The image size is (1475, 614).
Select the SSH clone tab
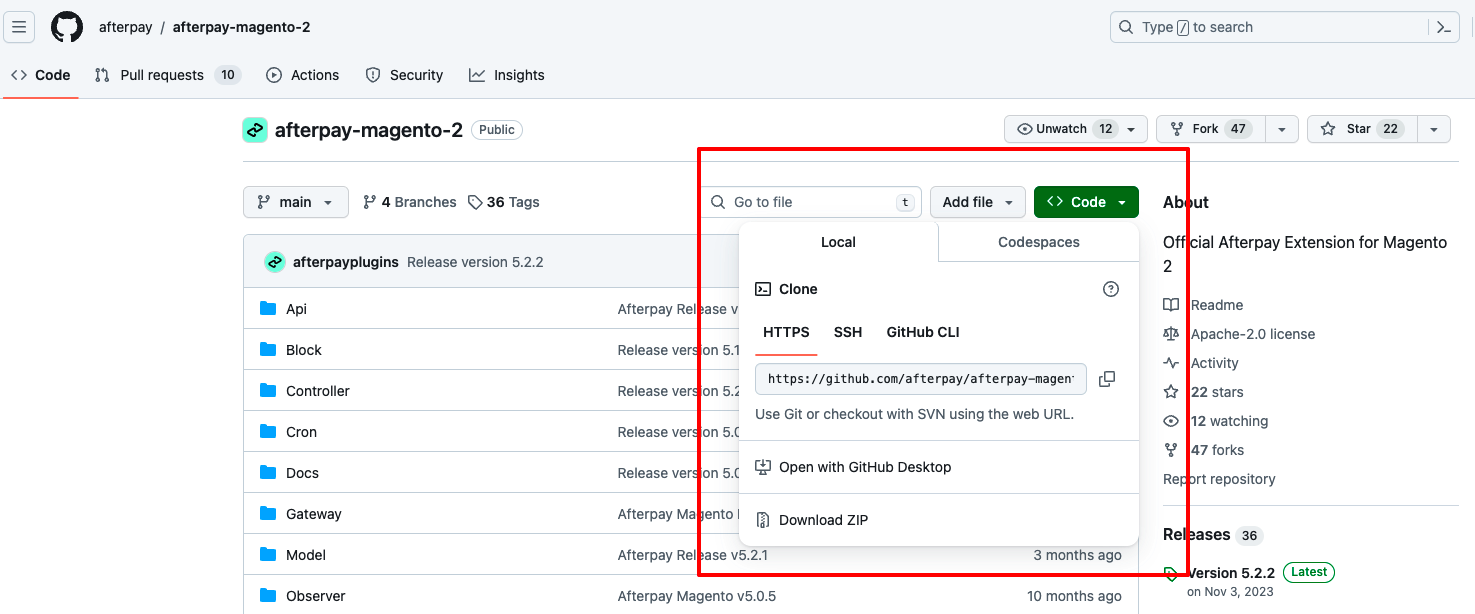[847, 332]
